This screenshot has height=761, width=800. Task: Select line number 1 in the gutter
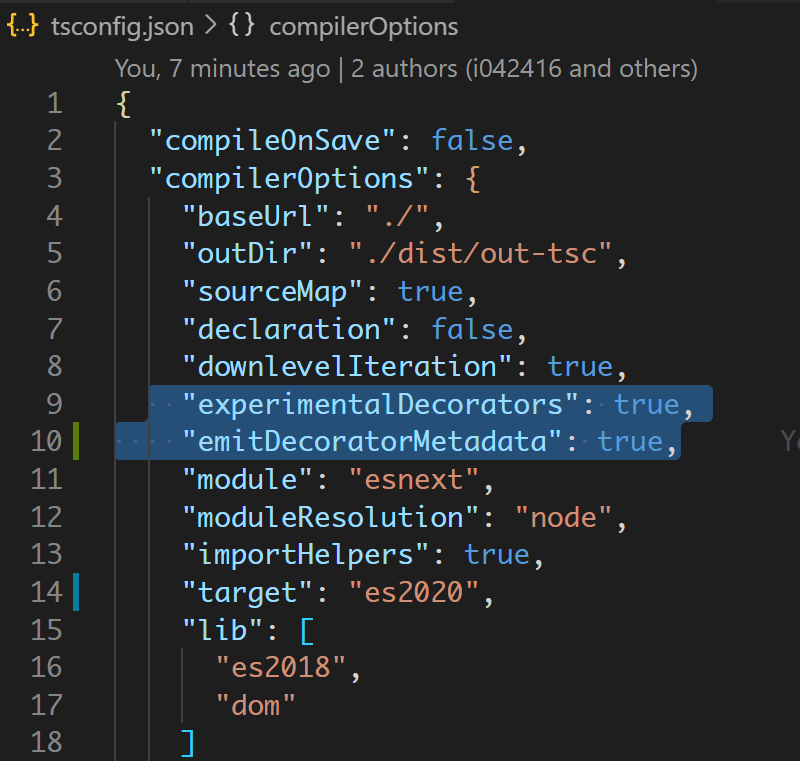click(x=54, y=102)
